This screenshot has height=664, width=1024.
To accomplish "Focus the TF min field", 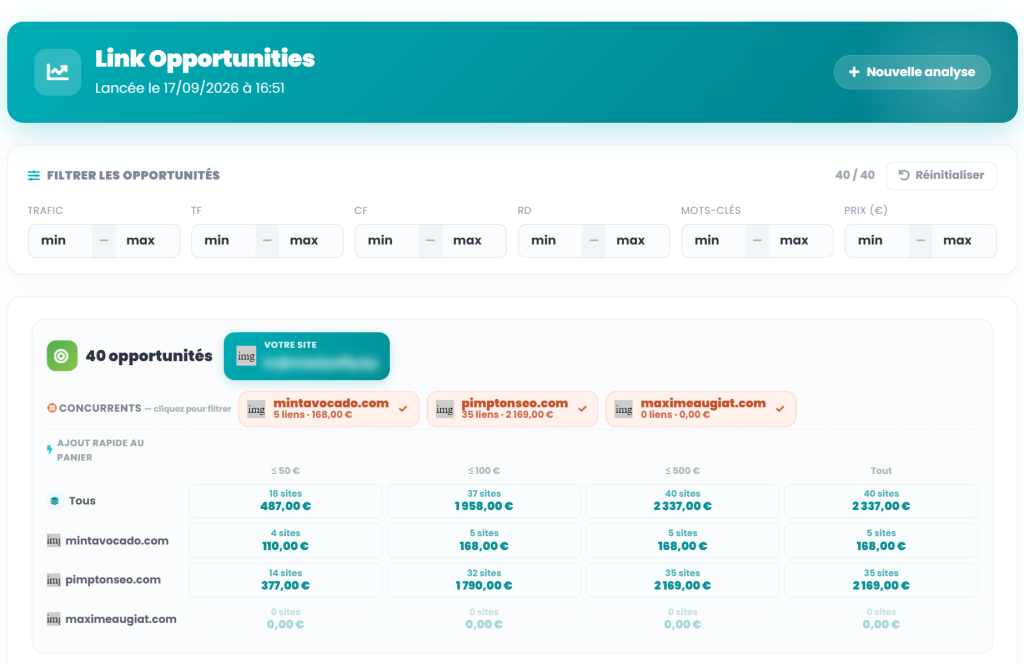I will [223, 240].
